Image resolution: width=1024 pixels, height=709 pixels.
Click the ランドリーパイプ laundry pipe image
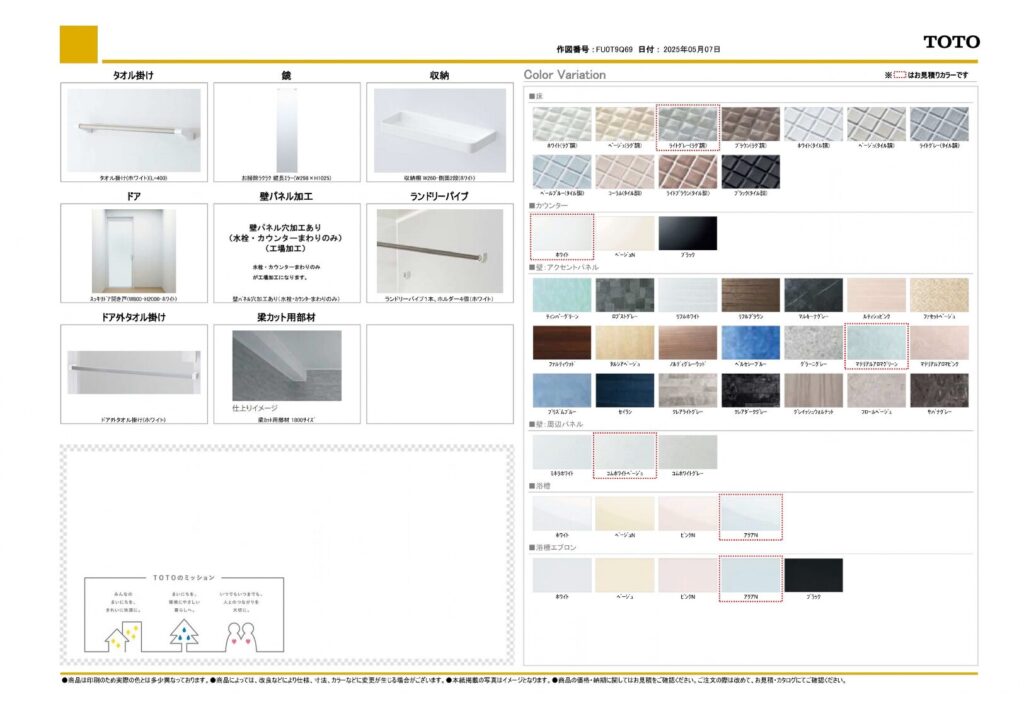[439, 250]
